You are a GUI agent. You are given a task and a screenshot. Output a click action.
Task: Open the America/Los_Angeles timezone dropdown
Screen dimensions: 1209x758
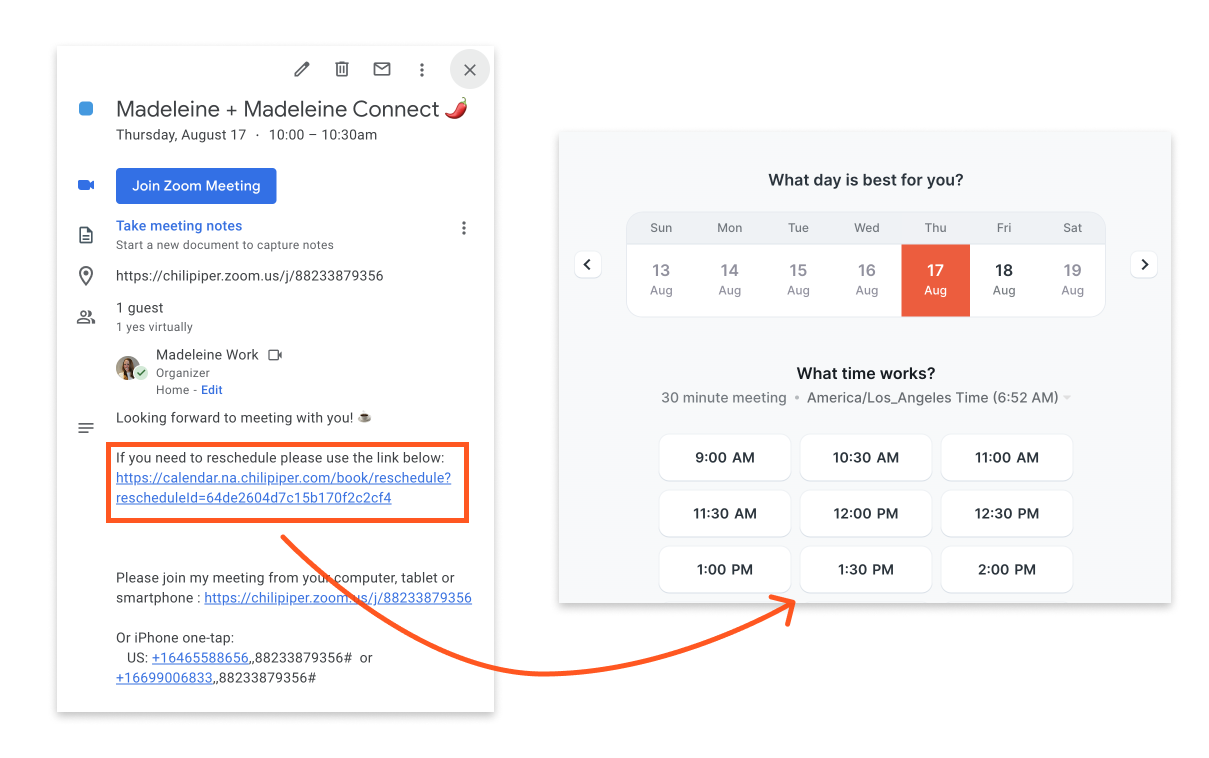(938, 398)
